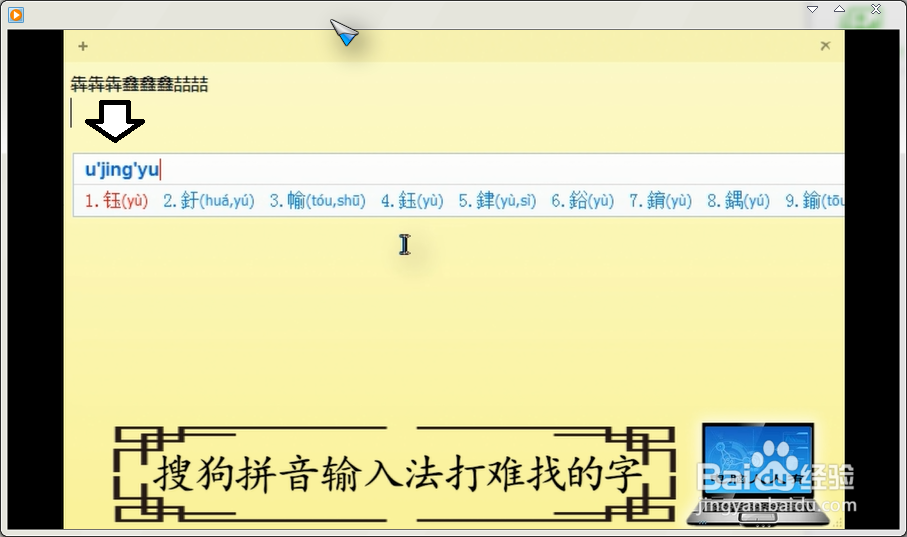Select candidate 5 with reading (yù,sì)
The width and height of the screenshot is (907, 537).
pos(497,201)
